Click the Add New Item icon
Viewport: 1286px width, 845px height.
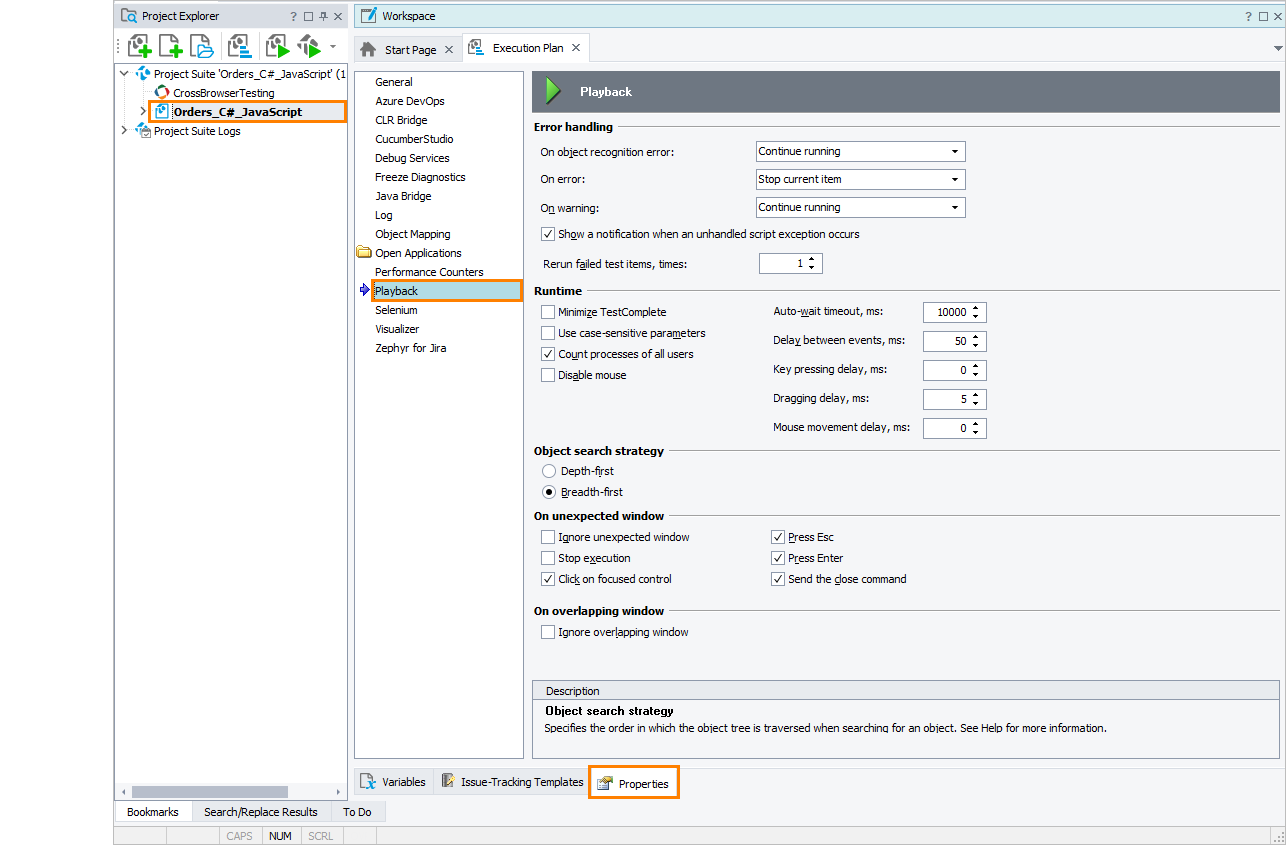point(171,46)
